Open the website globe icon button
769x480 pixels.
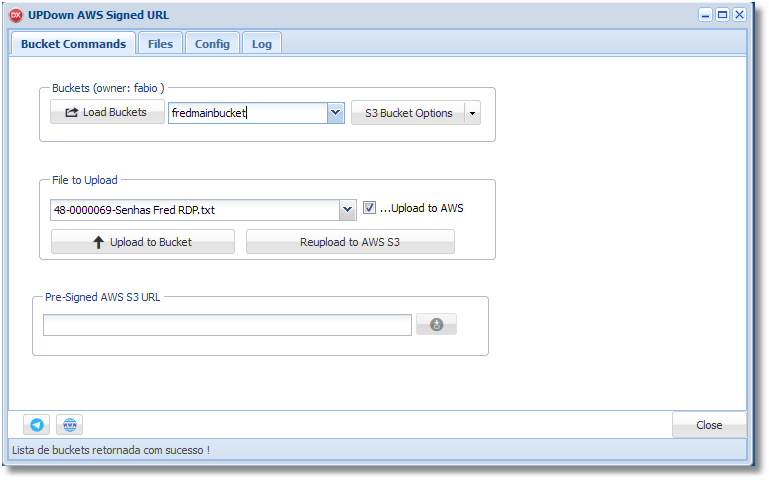[70, 425]
